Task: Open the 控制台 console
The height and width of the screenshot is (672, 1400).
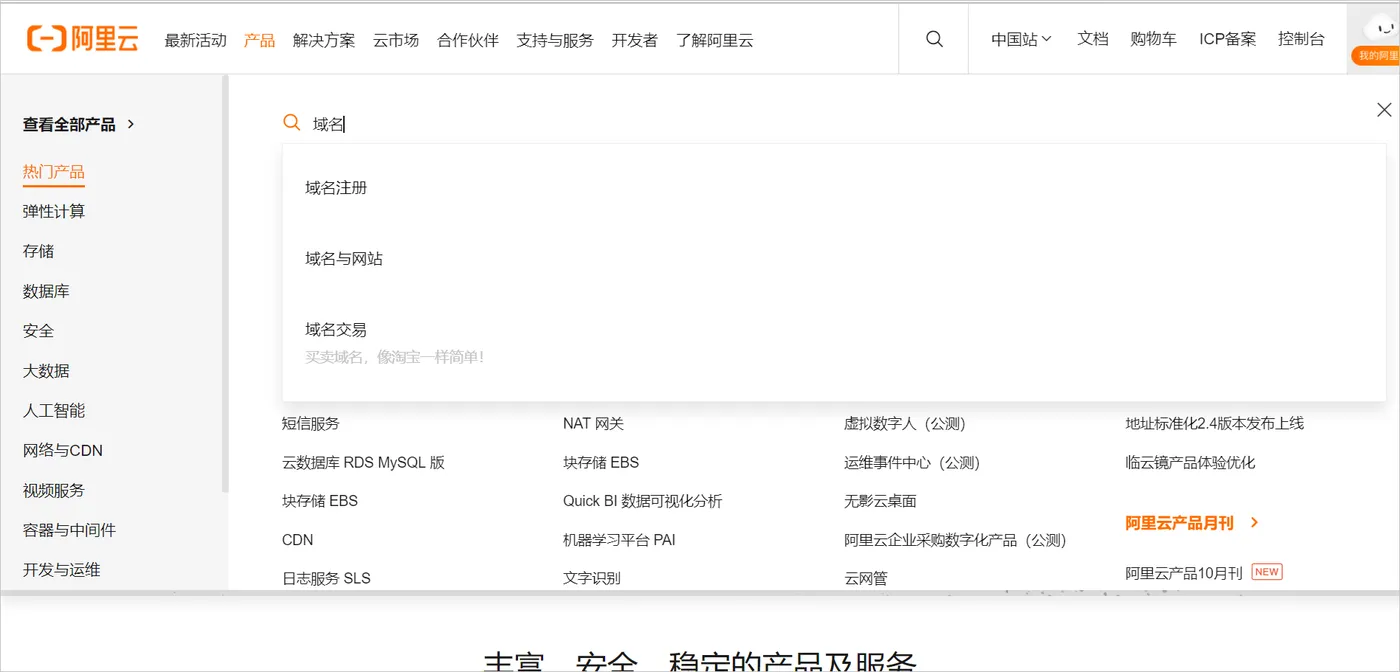Action: [x=1301, y=39]
